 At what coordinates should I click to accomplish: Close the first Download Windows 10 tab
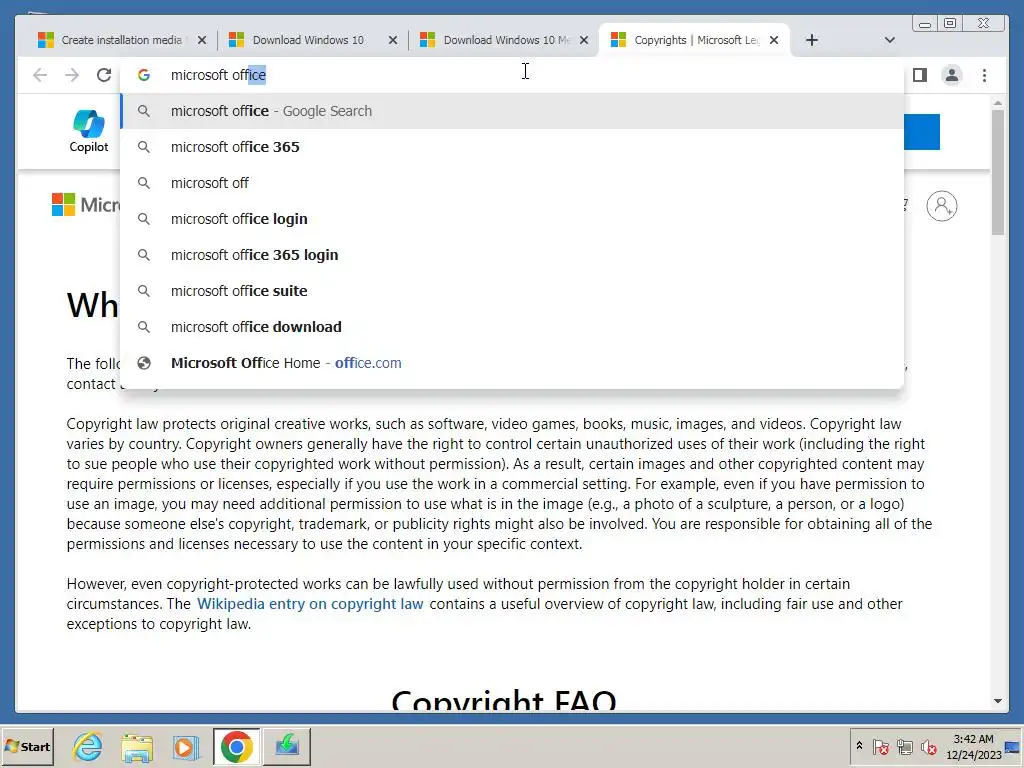392,40
